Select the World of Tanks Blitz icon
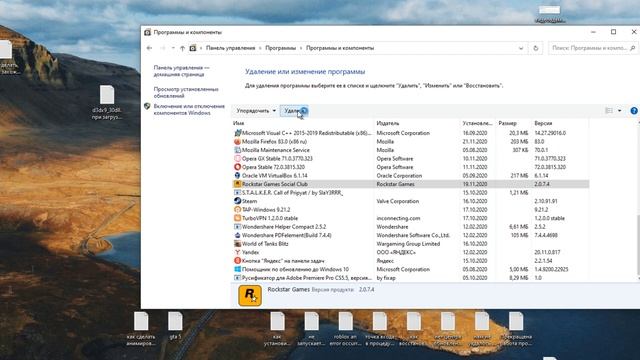Screen dimensions: 640x360 click(x=238, y=244)
